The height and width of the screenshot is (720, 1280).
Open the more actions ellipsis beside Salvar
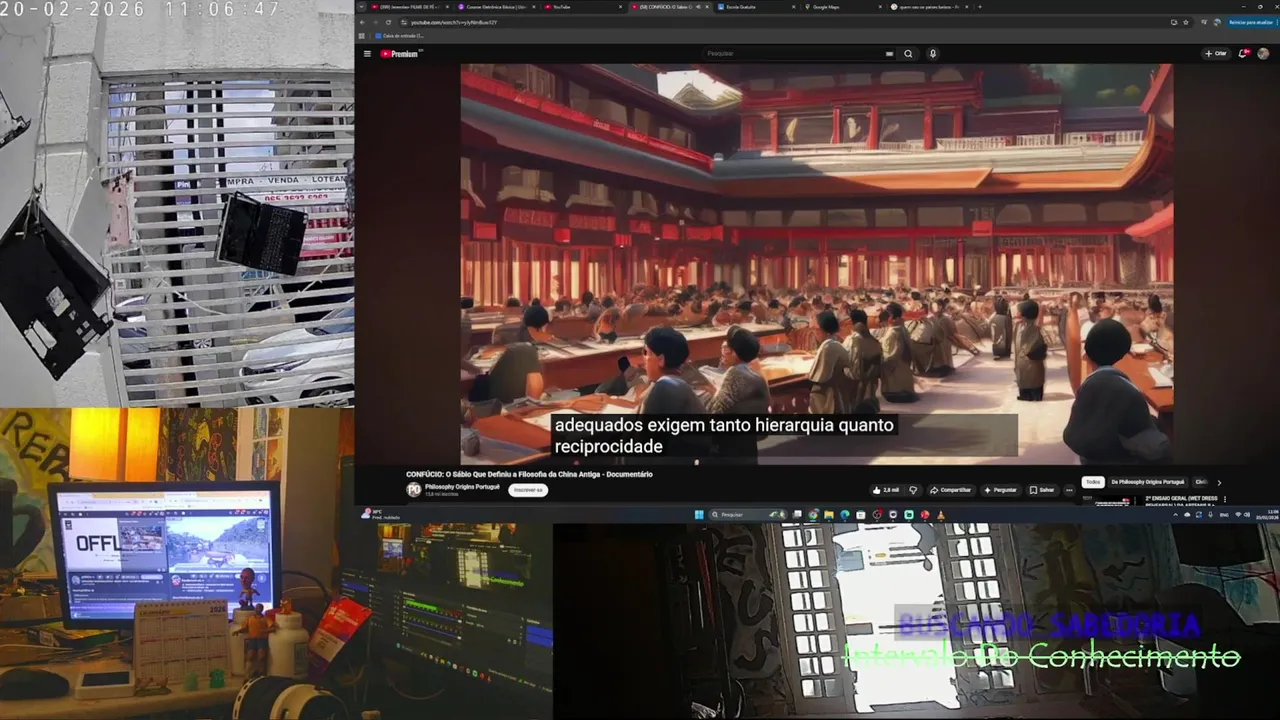click(x=1069, y=490)
